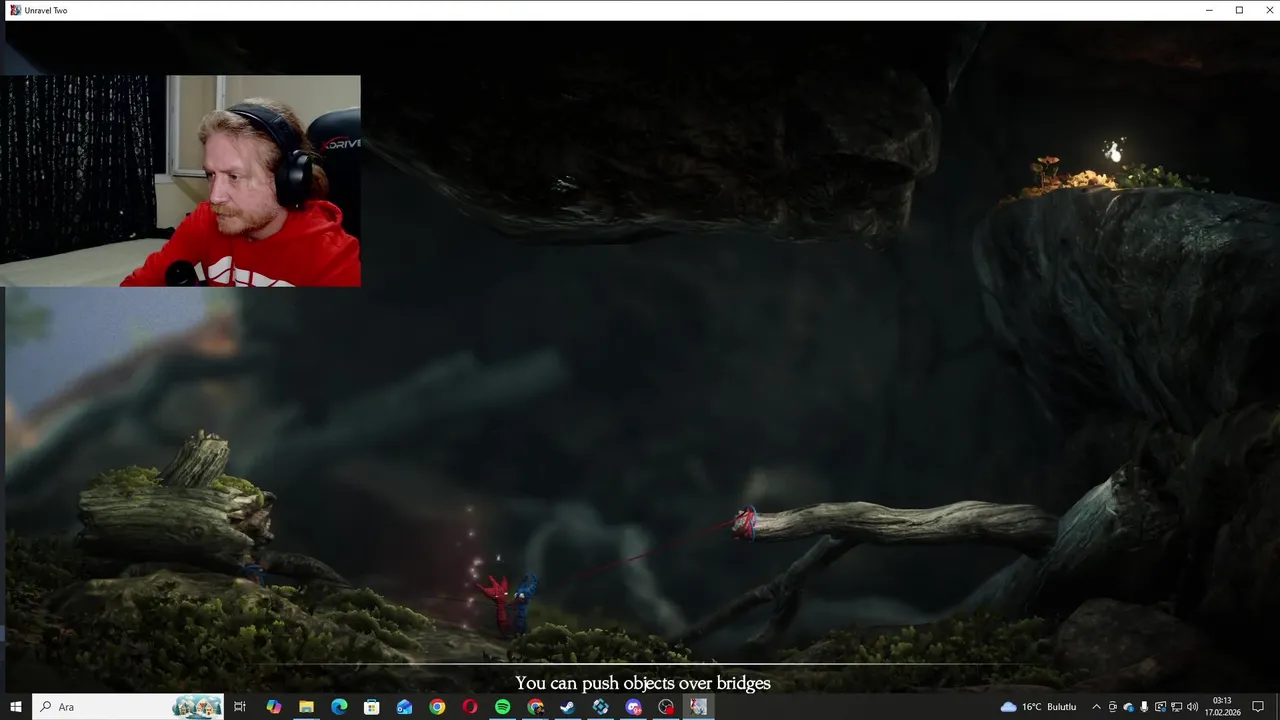Click the subtitle "You can push objects over bridges"
1280x720 pixels.
click(x=643, y=684)
